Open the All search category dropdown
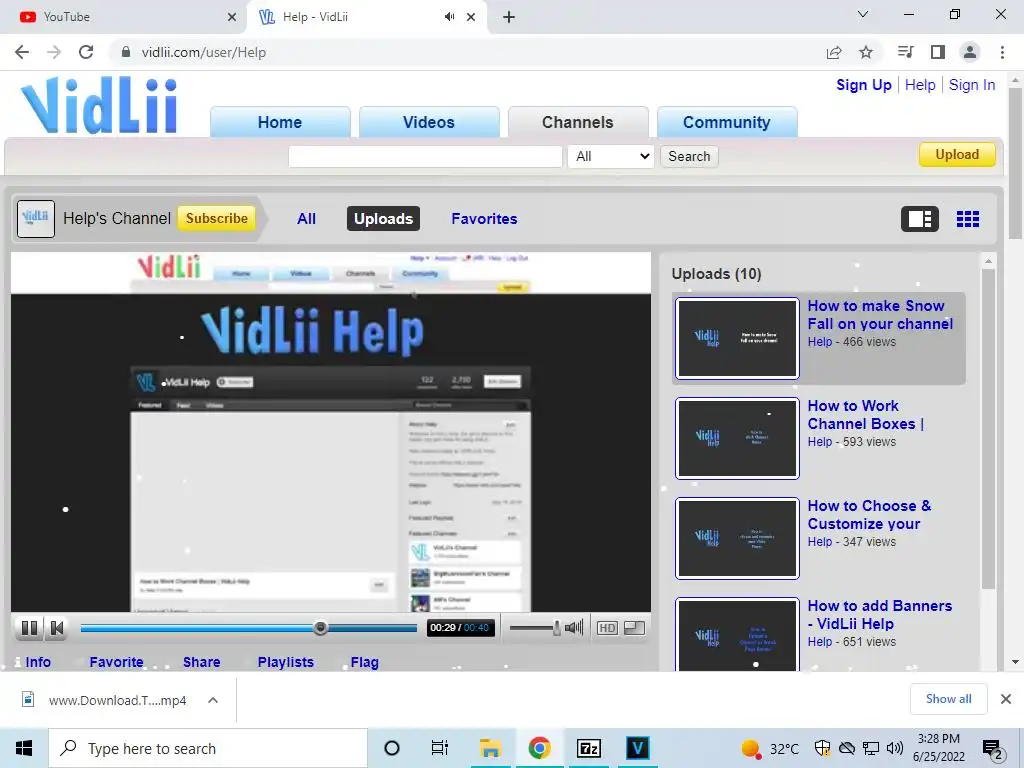The image size is (1024, 768). click(611, 156)
